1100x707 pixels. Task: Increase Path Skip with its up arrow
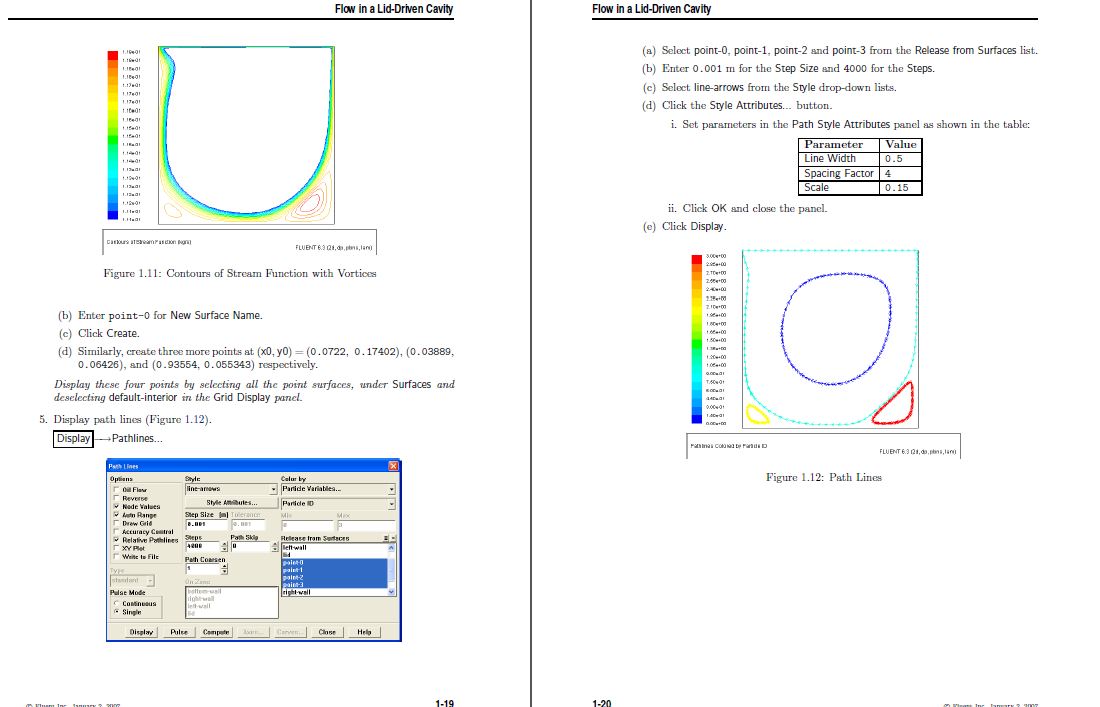[275, 544]
